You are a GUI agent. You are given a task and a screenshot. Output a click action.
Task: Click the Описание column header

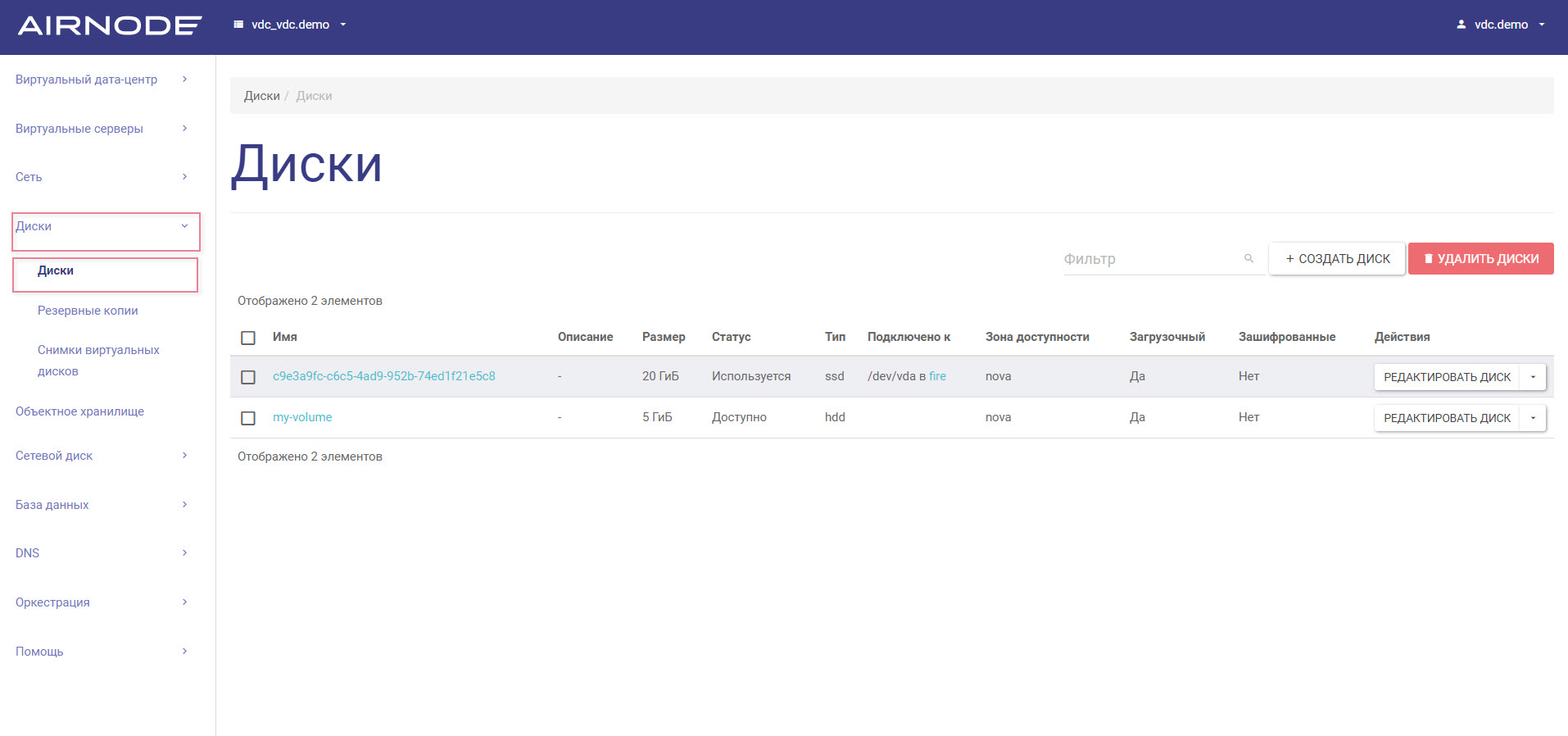coord(585,337)
